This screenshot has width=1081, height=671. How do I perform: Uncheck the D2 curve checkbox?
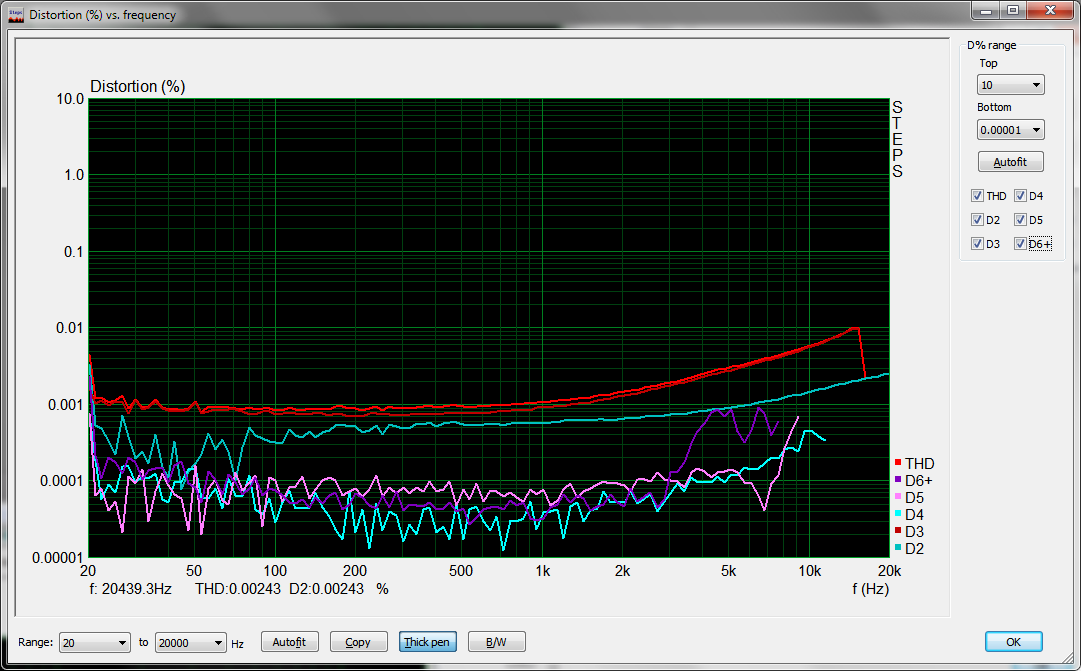(977, 220)
